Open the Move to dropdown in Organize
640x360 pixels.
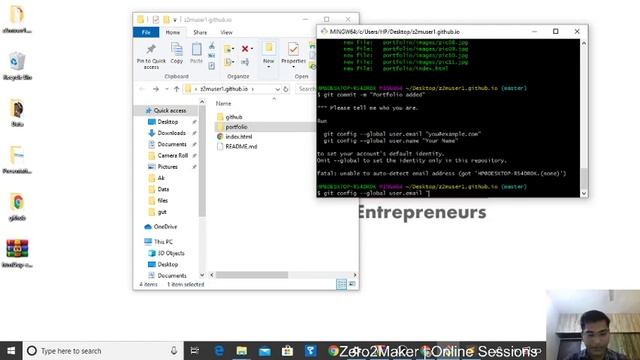pyautogui.click(x=229, y=49)
